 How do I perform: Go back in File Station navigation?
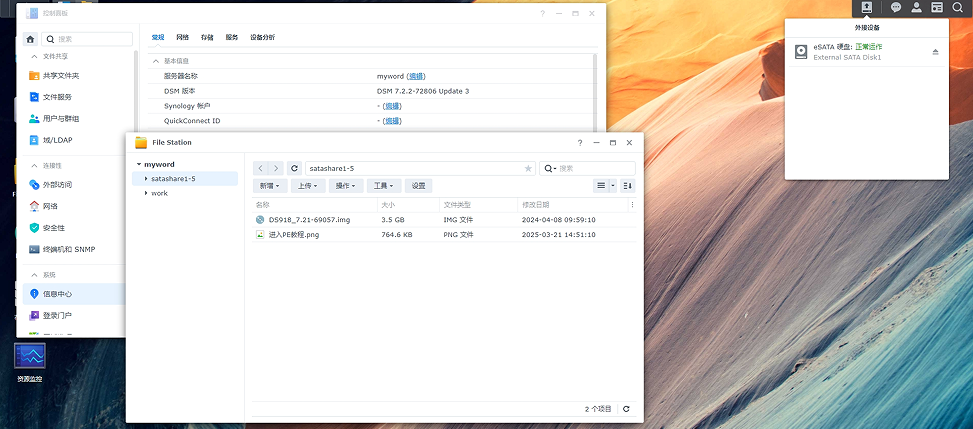pos(261,168)
